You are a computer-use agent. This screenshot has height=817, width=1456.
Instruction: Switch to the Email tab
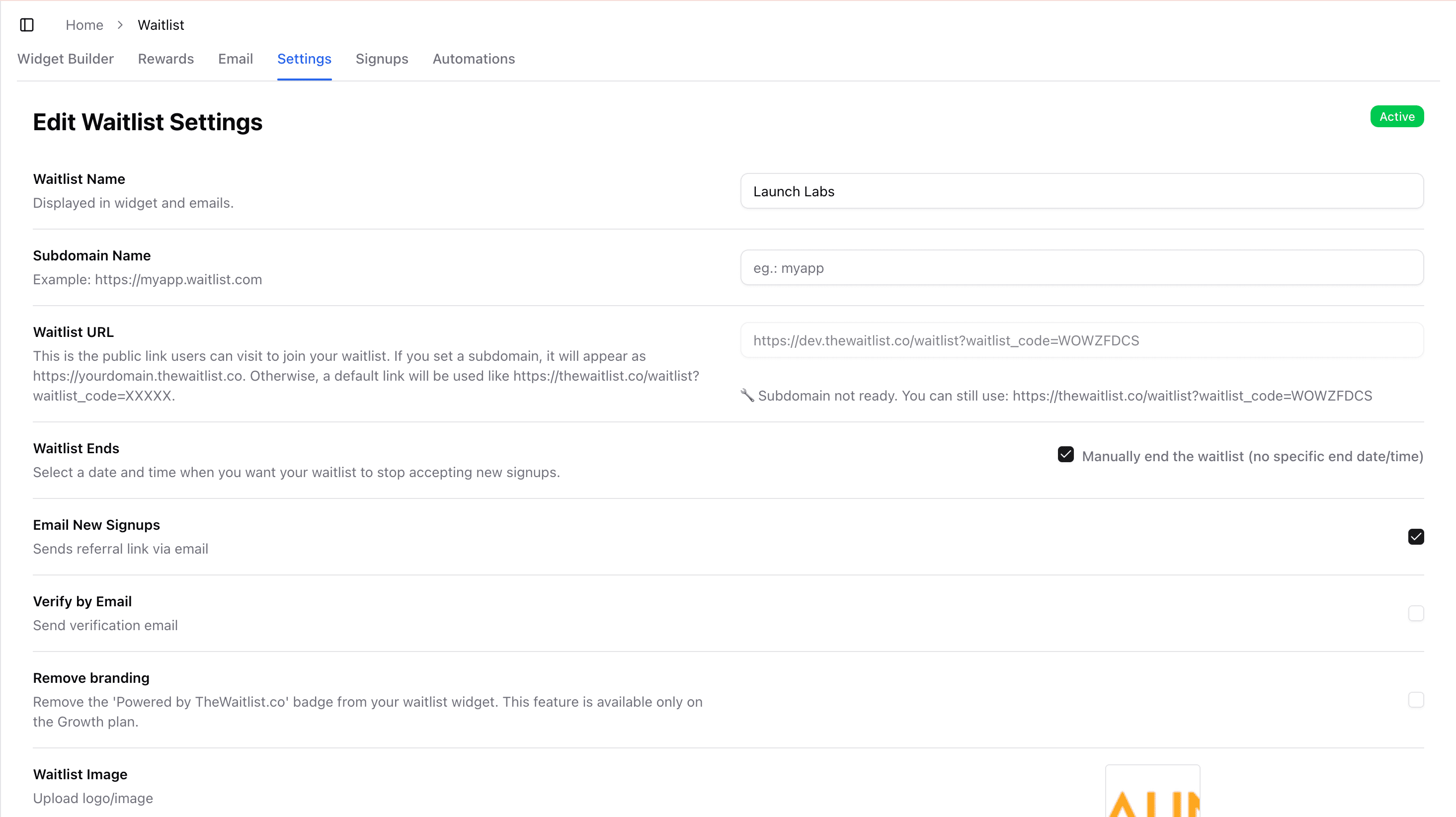(x=235, y=59)
